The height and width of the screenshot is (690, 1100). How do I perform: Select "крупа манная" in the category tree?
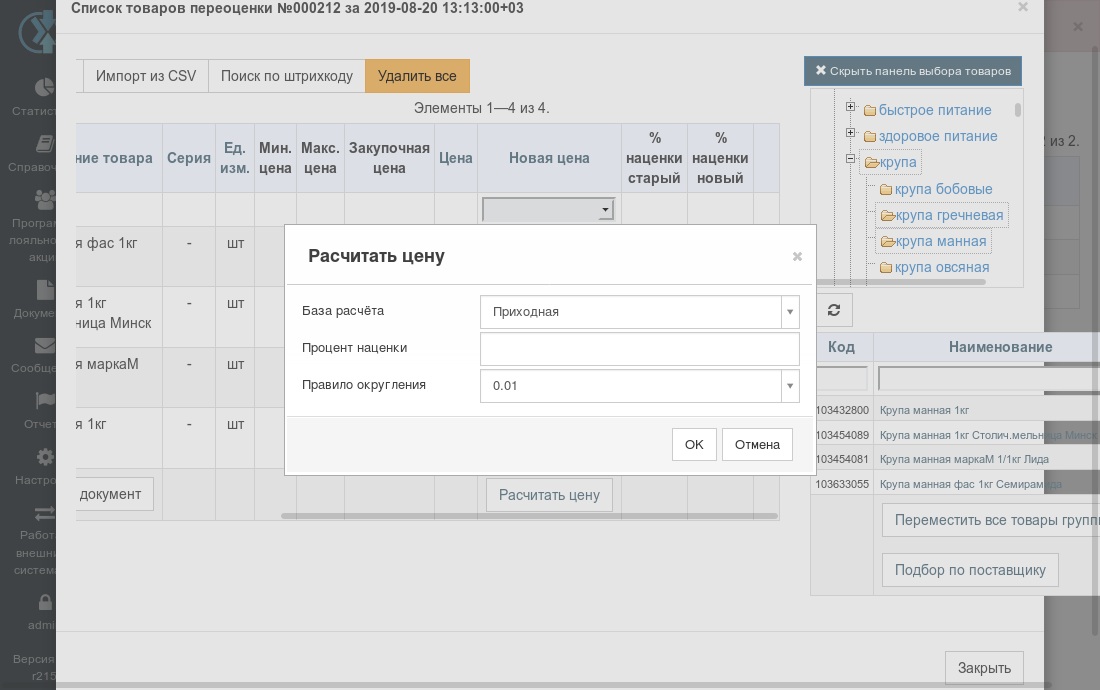tap(941, 241)
